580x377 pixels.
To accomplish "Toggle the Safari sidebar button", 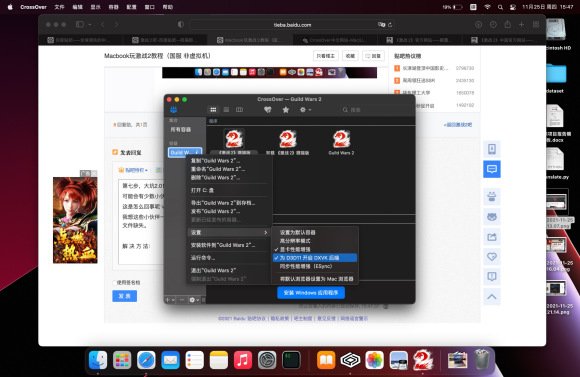I will tap(80, 24).
